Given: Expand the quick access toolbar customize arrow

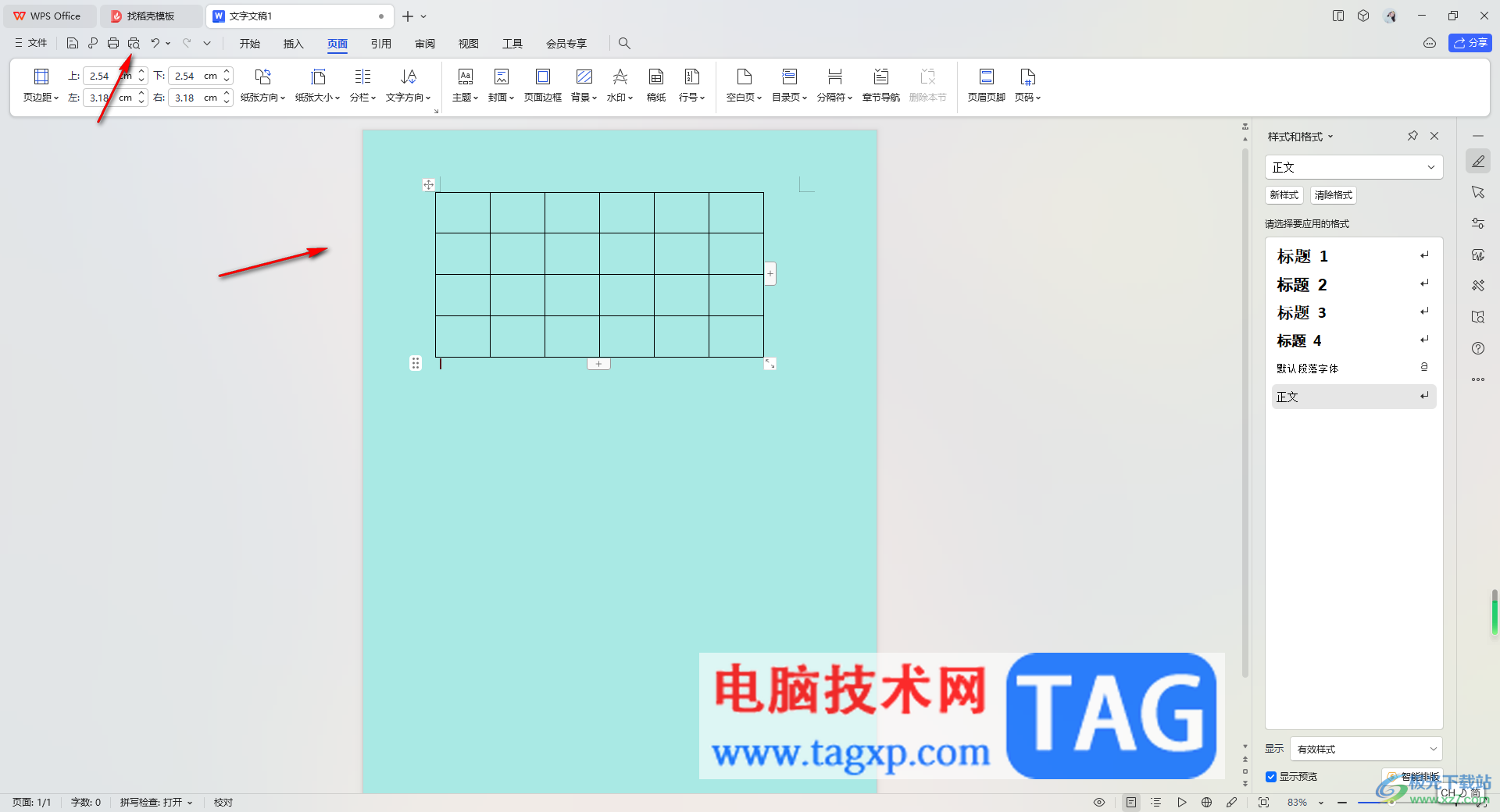Looking at the screenshot, I should point(207,43).
